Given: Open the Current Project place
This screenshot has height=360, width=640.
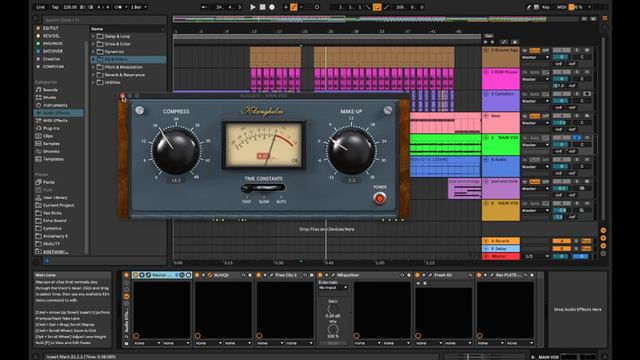Looking at the screenshot, I should coord(58,205).
